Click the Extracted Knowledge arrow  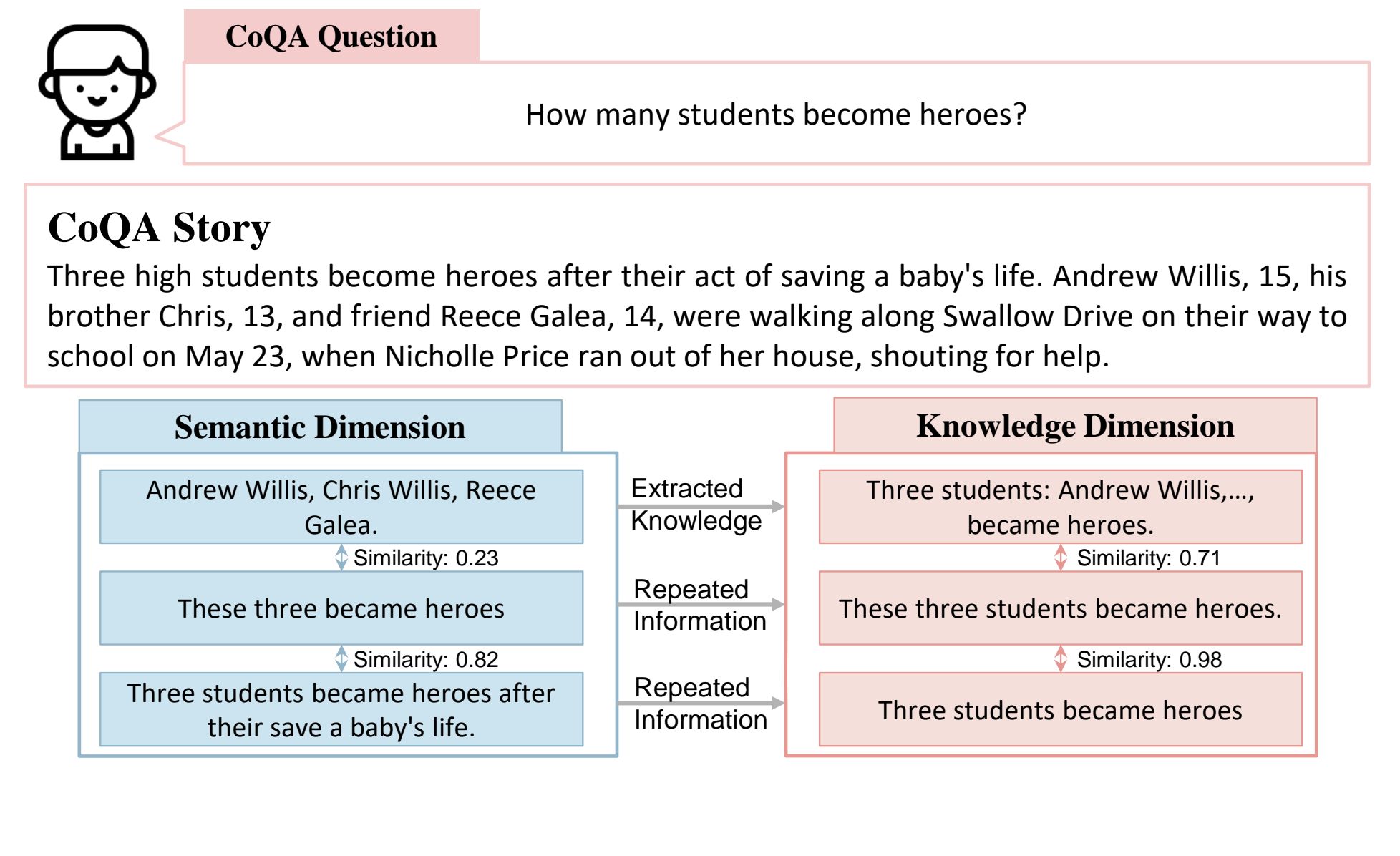pyautogui.click(x=701, y=506)
